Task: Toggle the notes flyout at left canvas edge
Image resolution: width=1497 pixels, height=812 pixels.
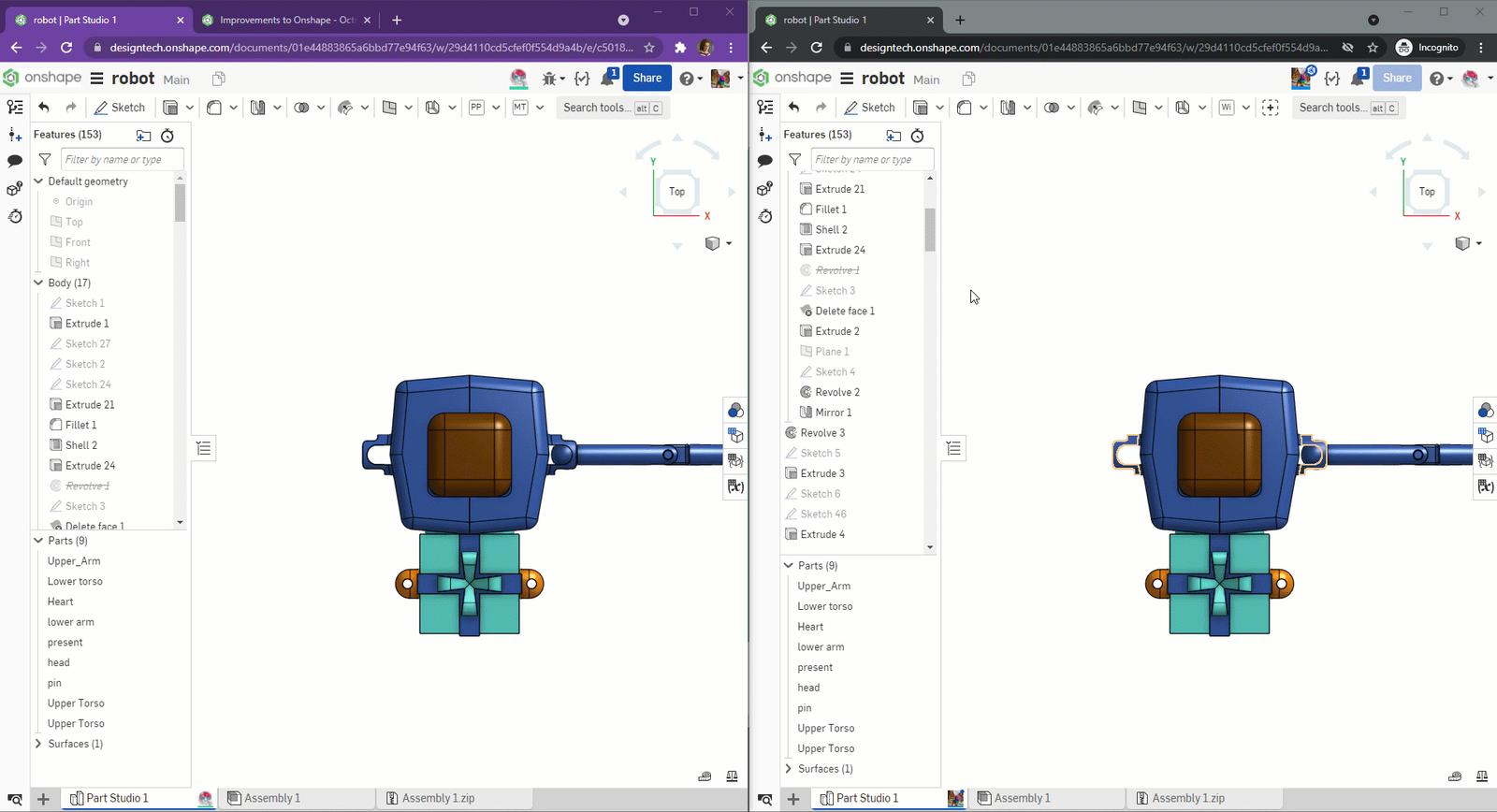Action: 204,448
